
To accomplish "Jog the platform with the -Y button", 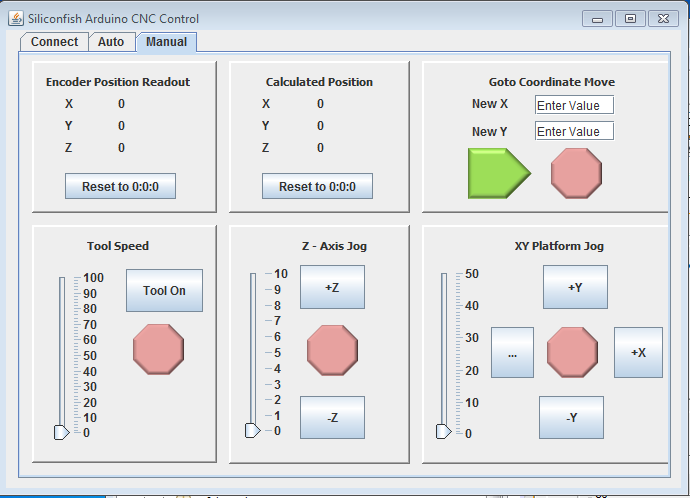I will coord(571,417).
